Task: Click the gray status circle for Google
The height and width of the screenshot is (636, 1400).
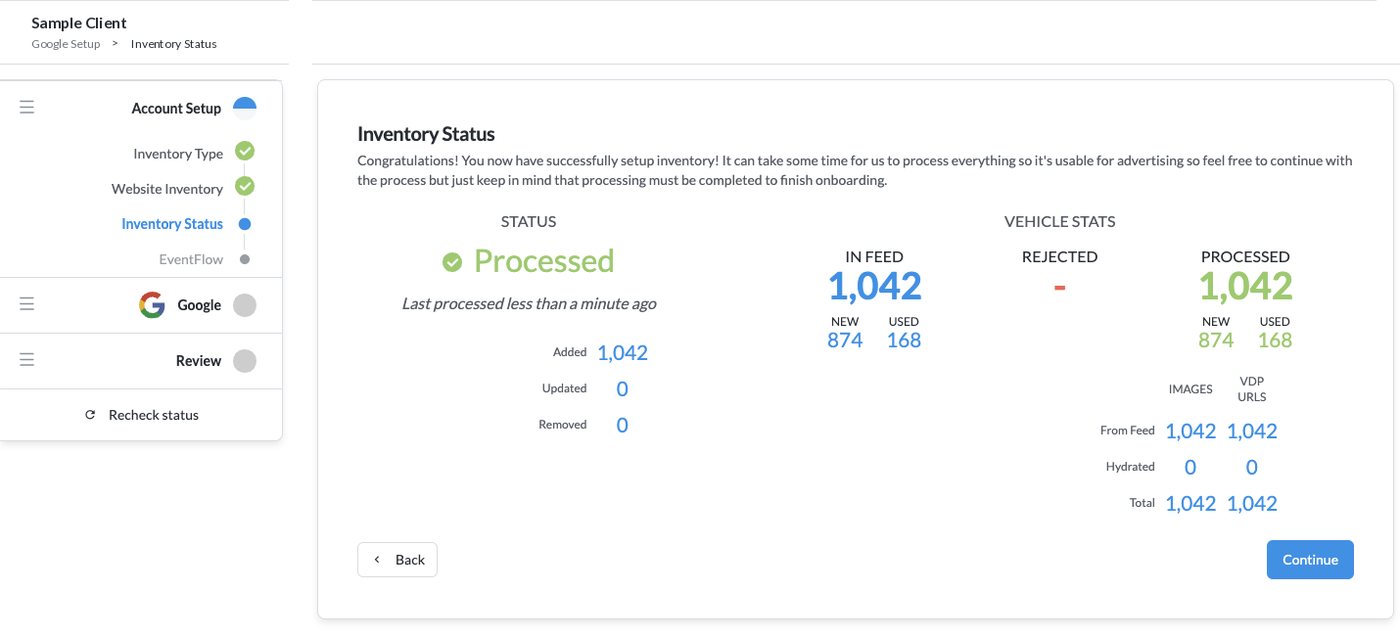Action: 244,305
